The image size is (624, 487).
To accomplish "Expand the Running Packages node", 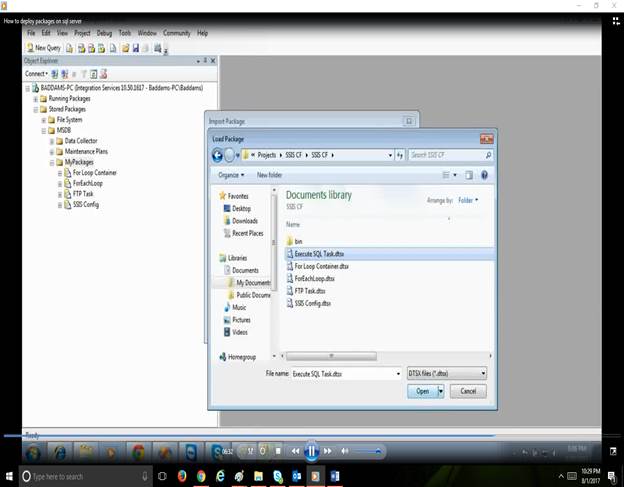I will (35, 99).
